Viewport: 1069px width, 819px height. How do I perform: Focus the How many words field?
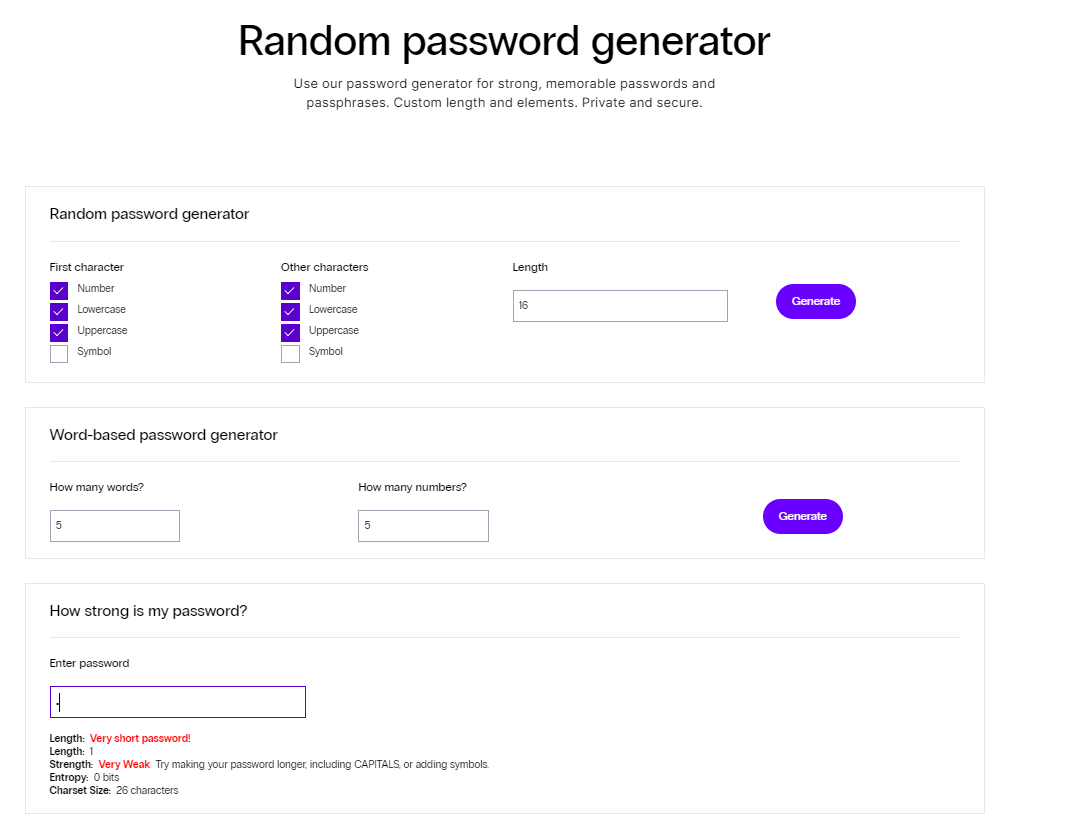tap(115, 526)
